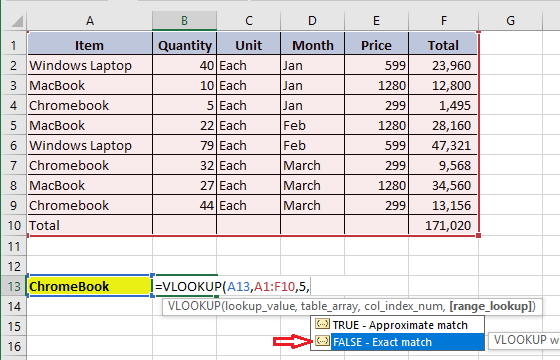Click total value 12,800

coord(443,85)
